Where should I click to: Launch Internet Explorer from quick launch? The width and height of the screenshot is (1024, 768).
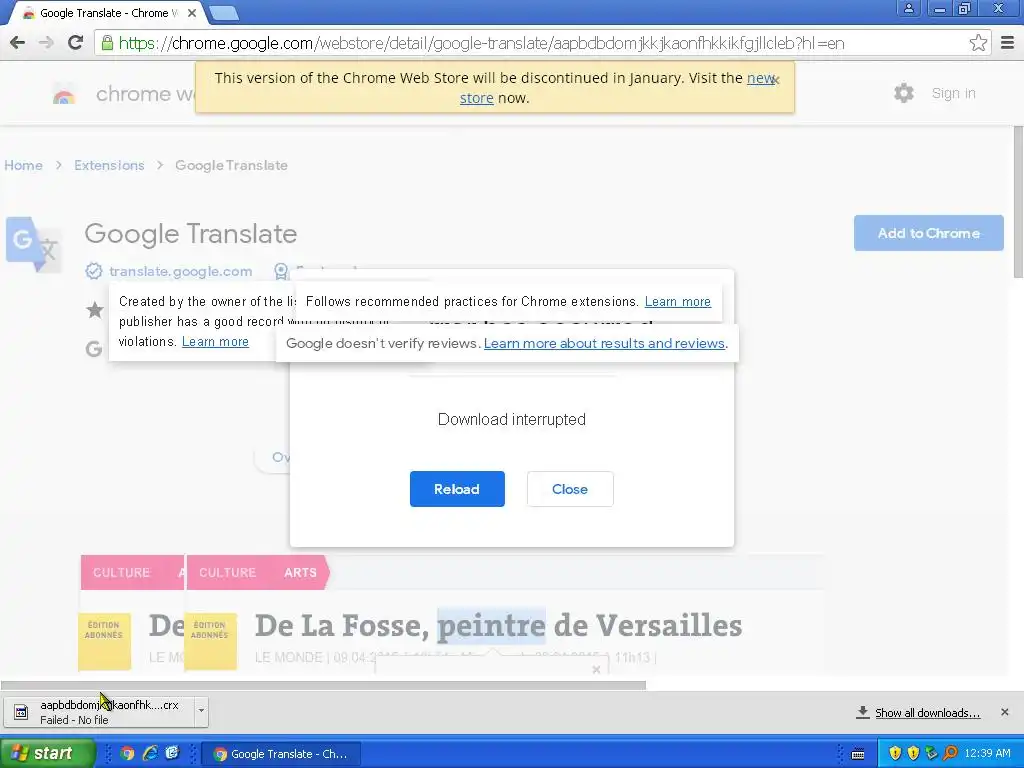pos(150,754)
